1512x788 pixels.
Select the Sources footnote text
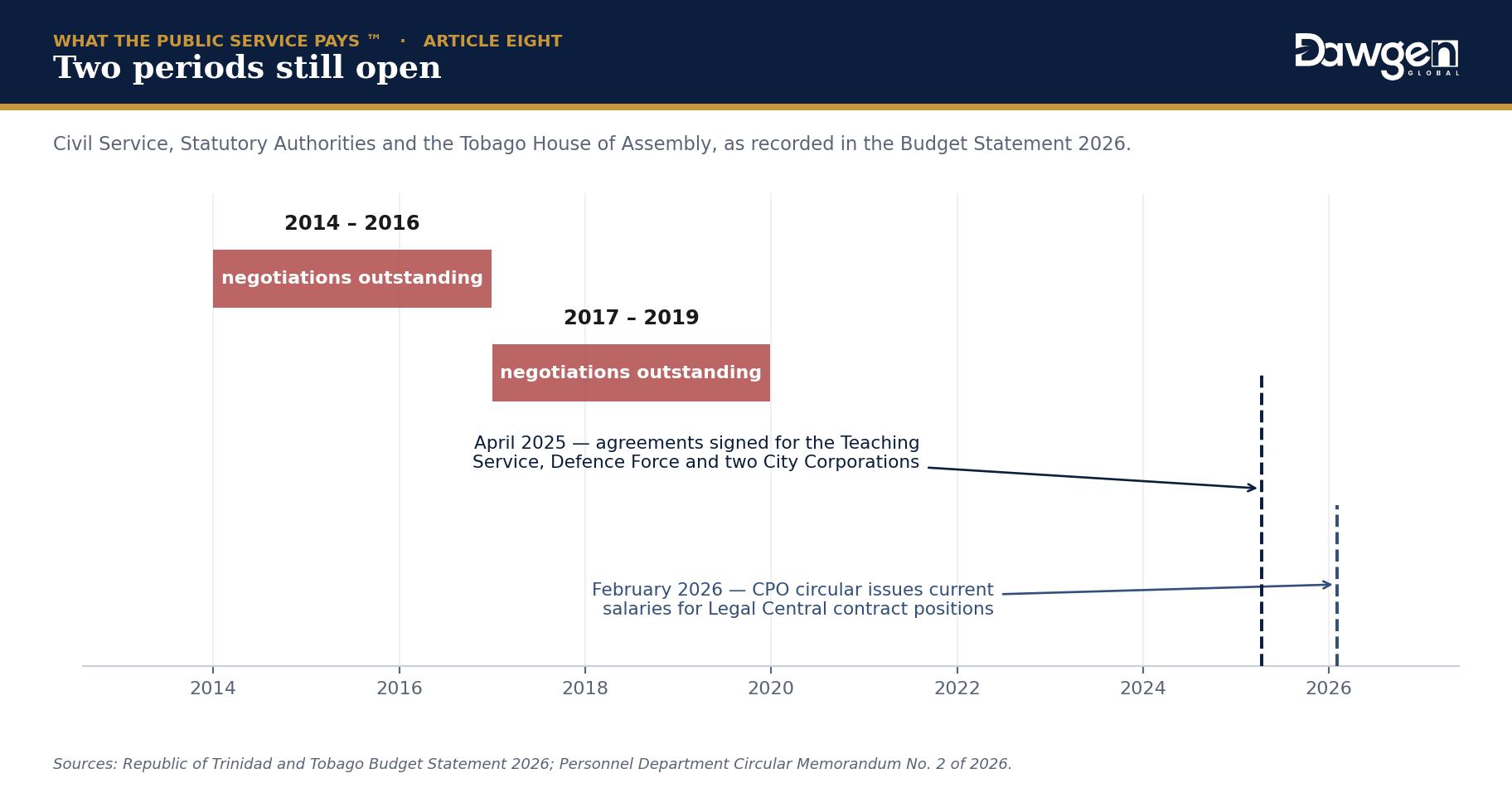point(533,765)
